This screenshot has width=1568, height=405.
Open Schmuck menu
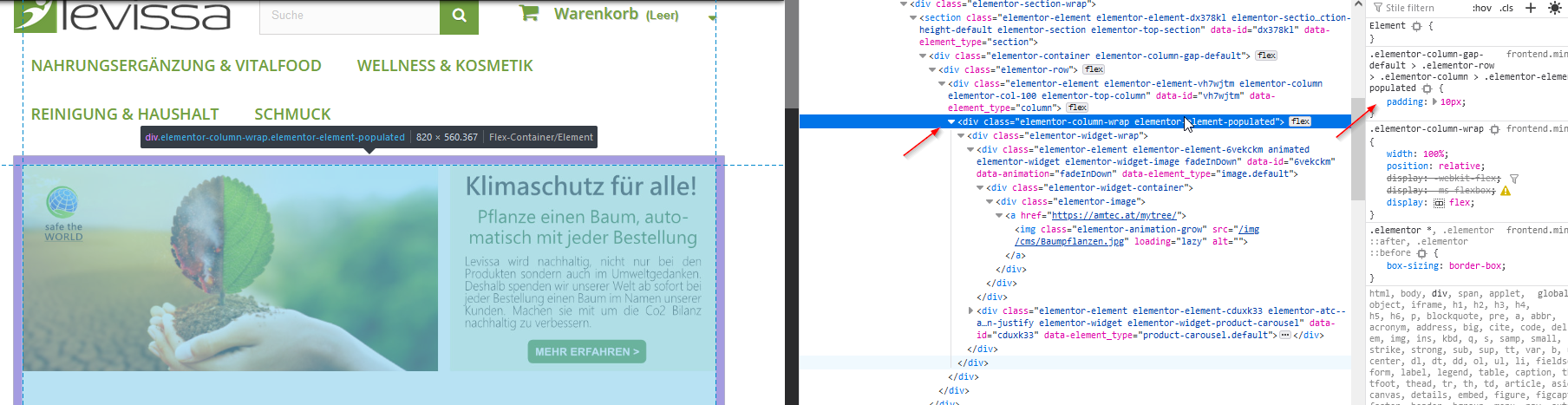pyautogui.click(x=292, y=114)
